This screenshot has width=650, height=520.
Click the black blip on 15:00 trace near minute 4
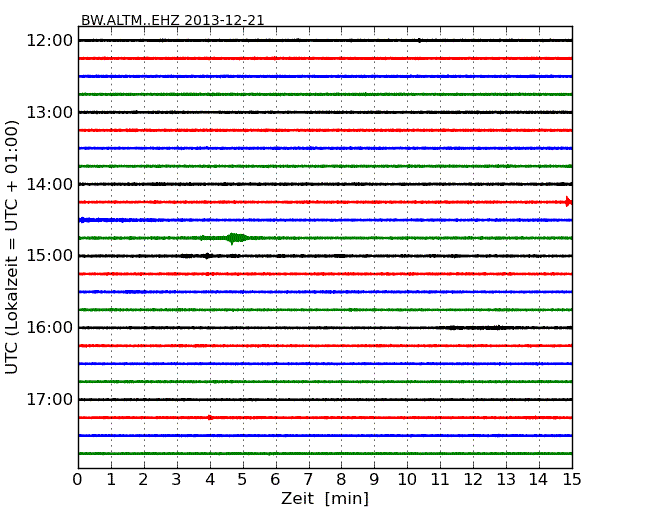207,256
